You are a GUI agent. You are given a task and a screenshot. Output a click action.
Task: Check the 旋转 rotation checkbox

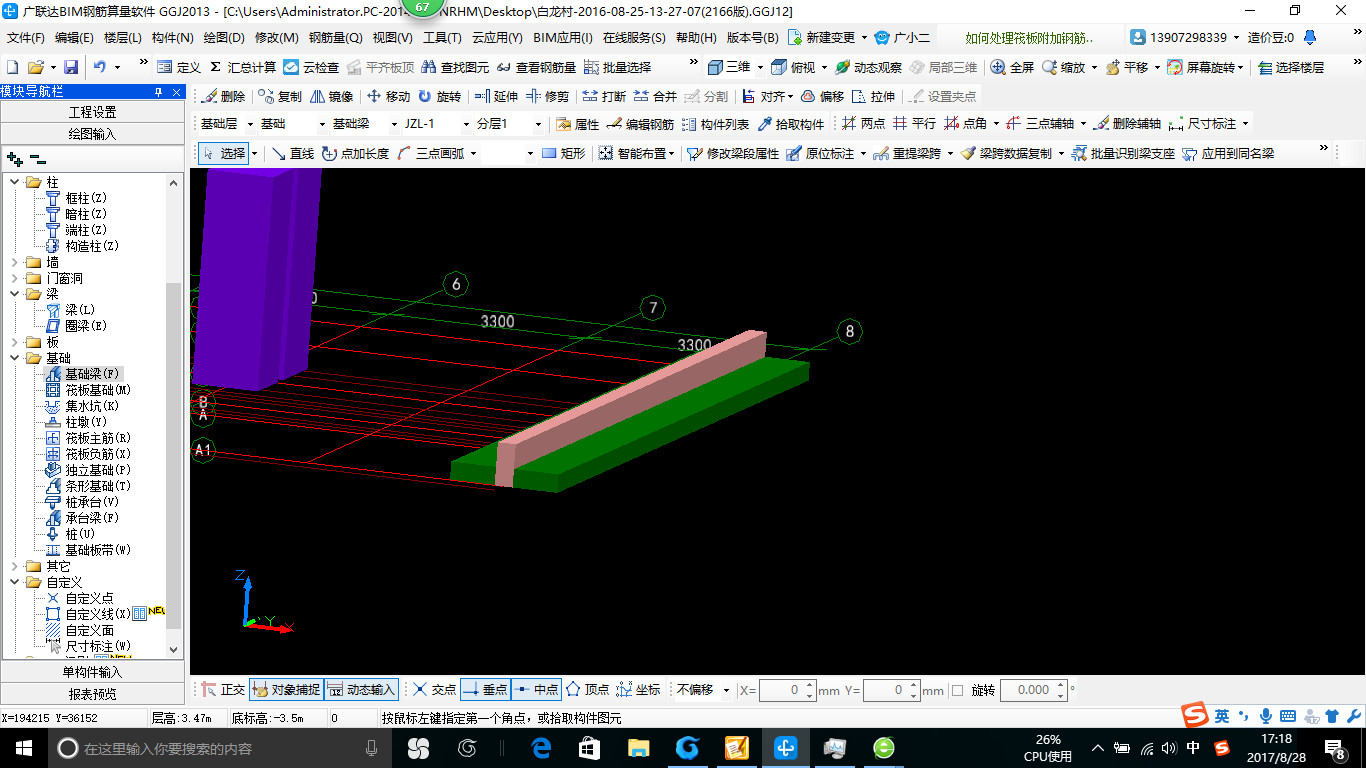(958, 690)
